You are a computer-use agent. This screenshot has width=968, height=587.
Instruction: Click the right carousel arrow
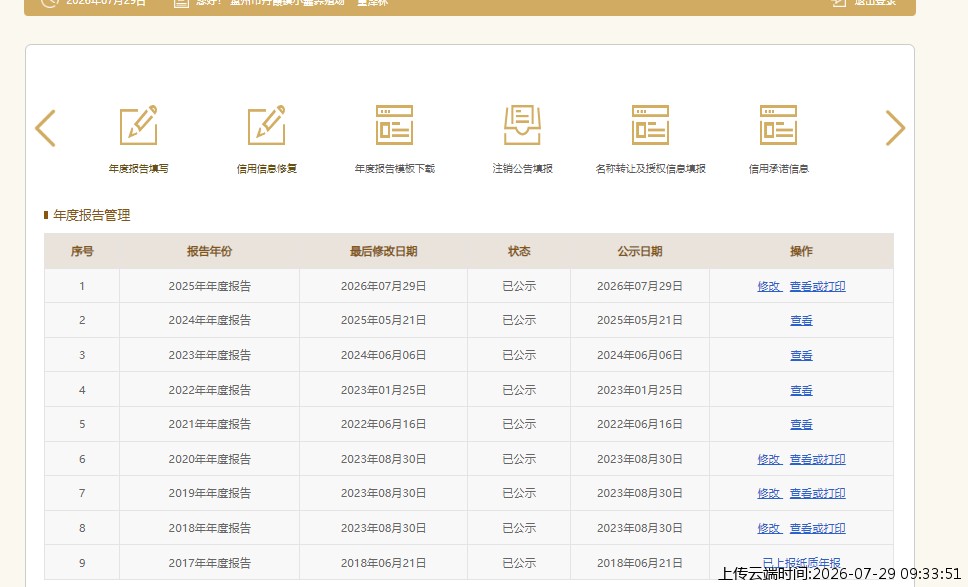895,128
